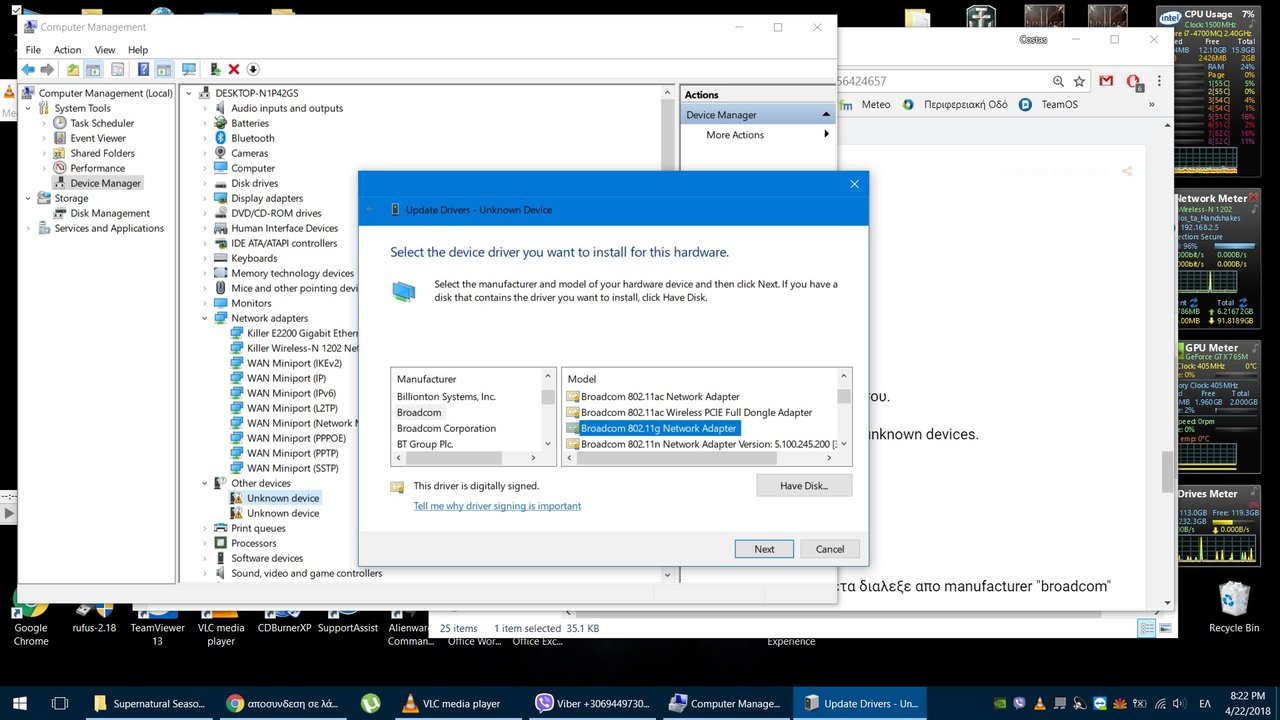This screenshot has height=720, width=1280.
Task: Select Disk Management in the console tree
Action: (x=110, y=213)
